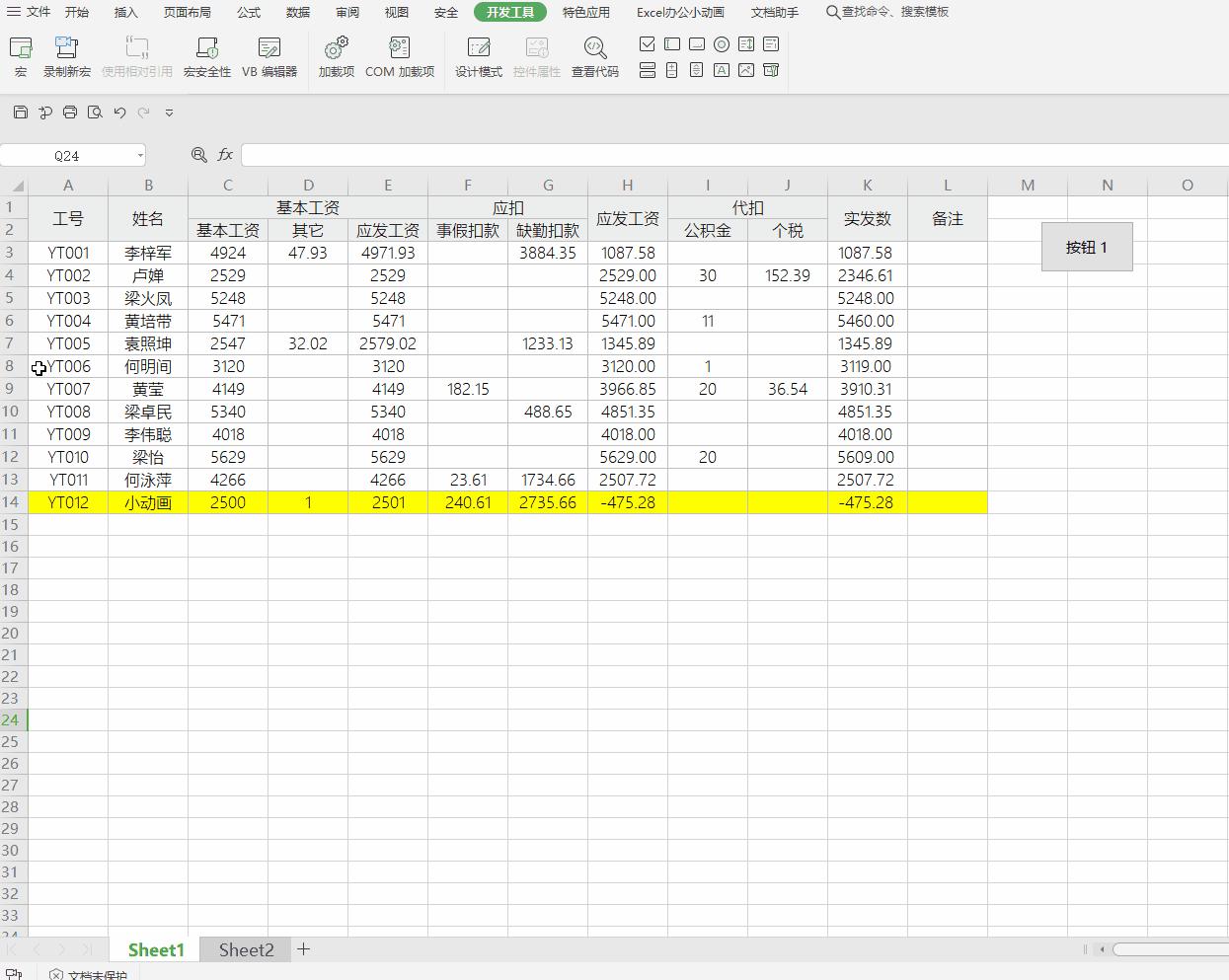Click into the formula bar input
This screenshot has height=980, width=1229.
point(730,155)
